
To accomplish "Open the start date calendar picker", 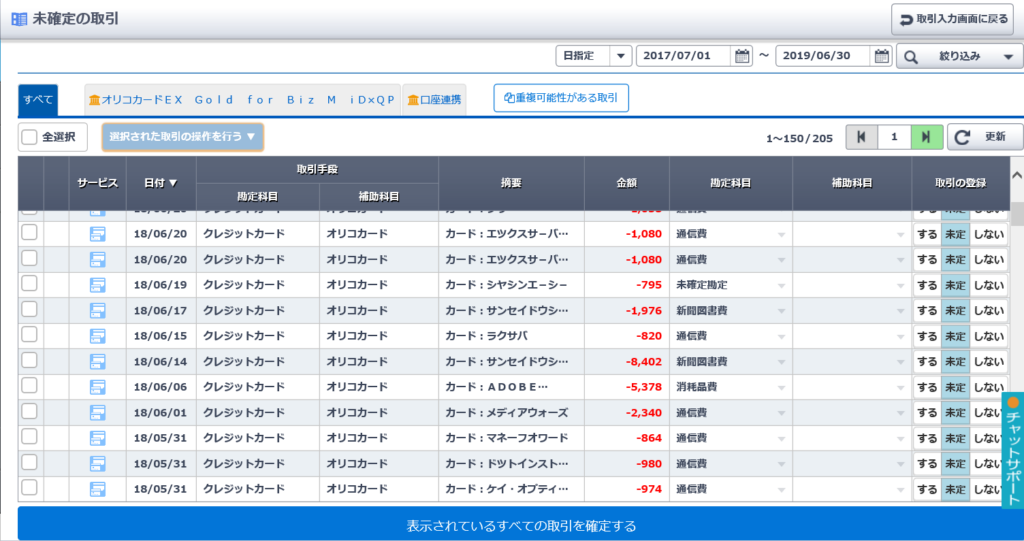I will (x=742, y=56).
